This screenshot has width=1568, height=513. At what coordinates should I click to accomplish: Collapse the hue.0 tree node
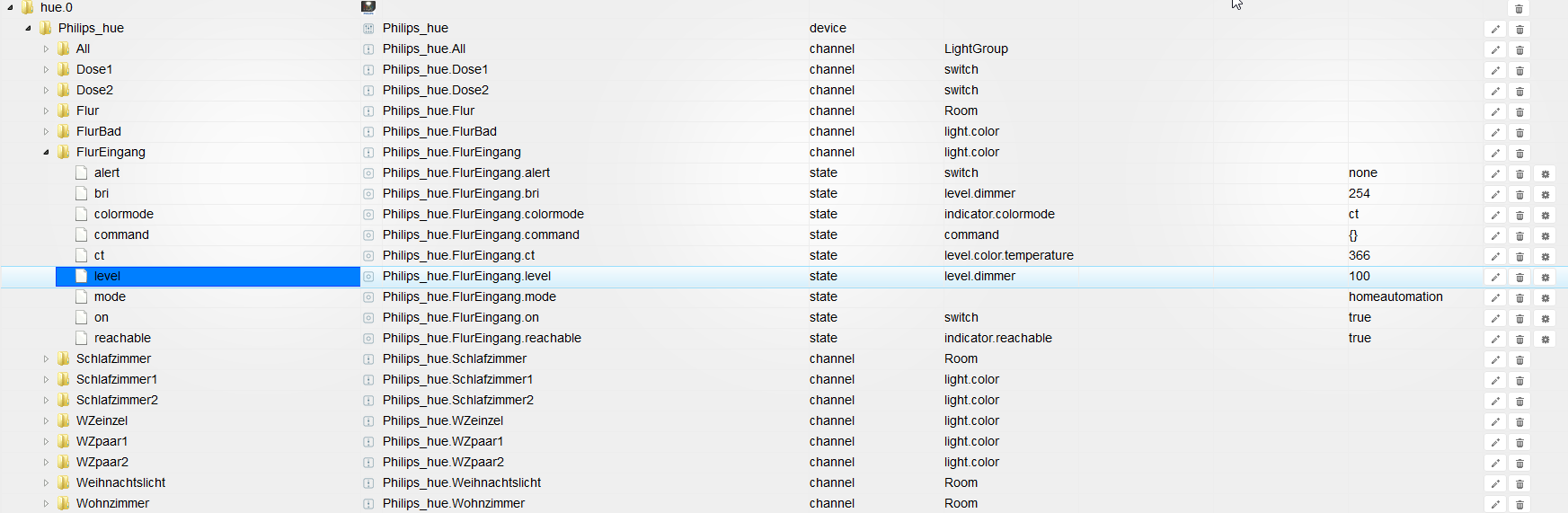(x=10, y=7)
